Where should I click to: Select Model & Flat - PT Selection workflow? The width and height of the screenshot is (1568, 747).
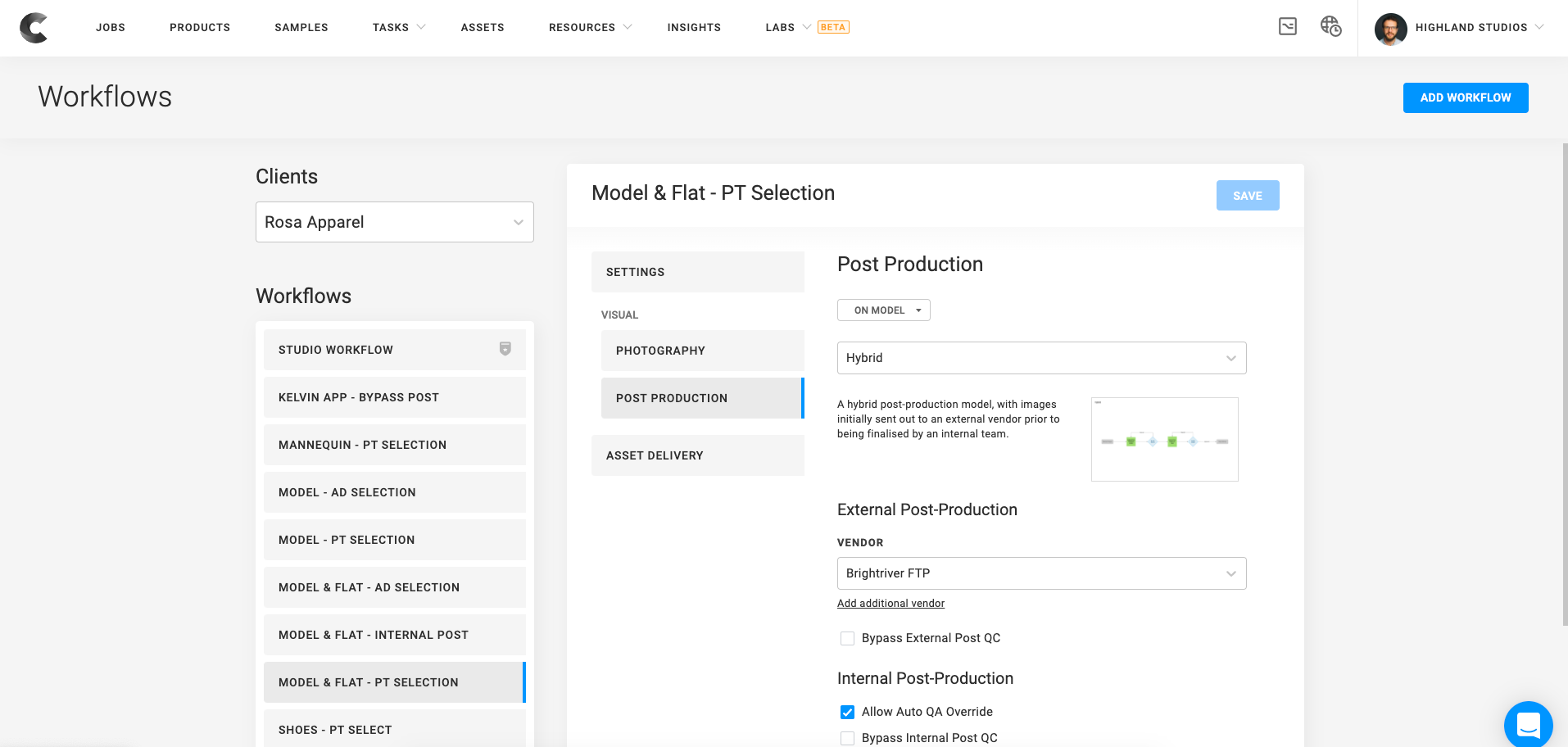point(395,682)
